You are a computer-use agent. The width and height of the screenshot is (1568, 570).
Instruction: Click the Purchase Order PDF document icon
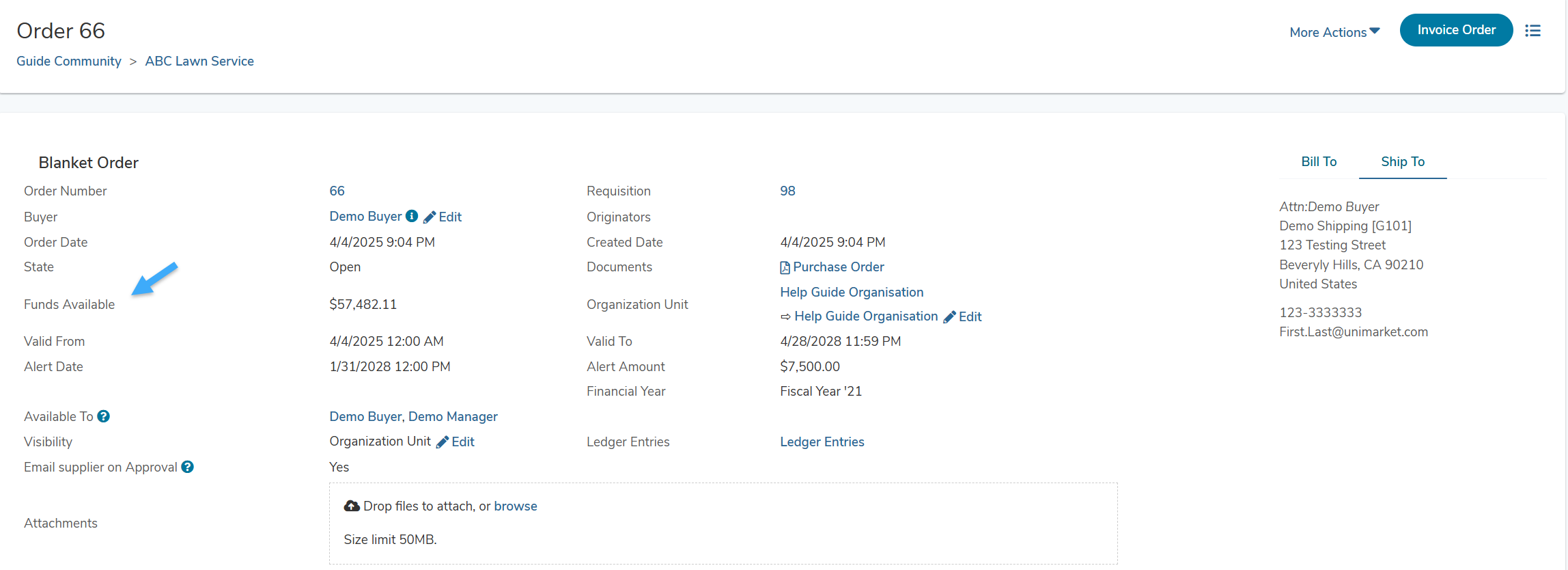pyautogui.click(x=785, y=267)
